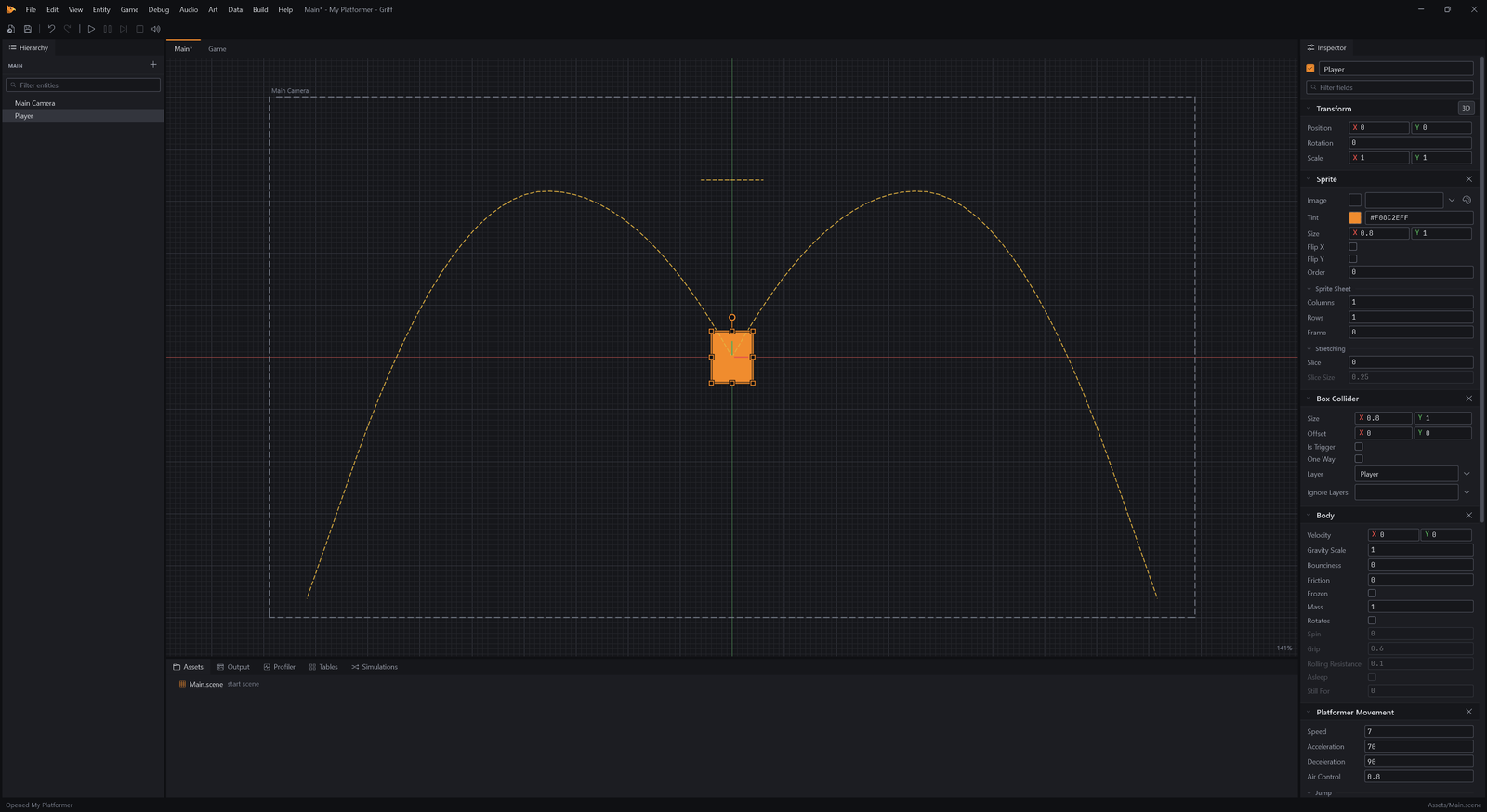Click the Griff bird logo icon
Viewport: 1487px width, 812px height.
click(11, 9)
